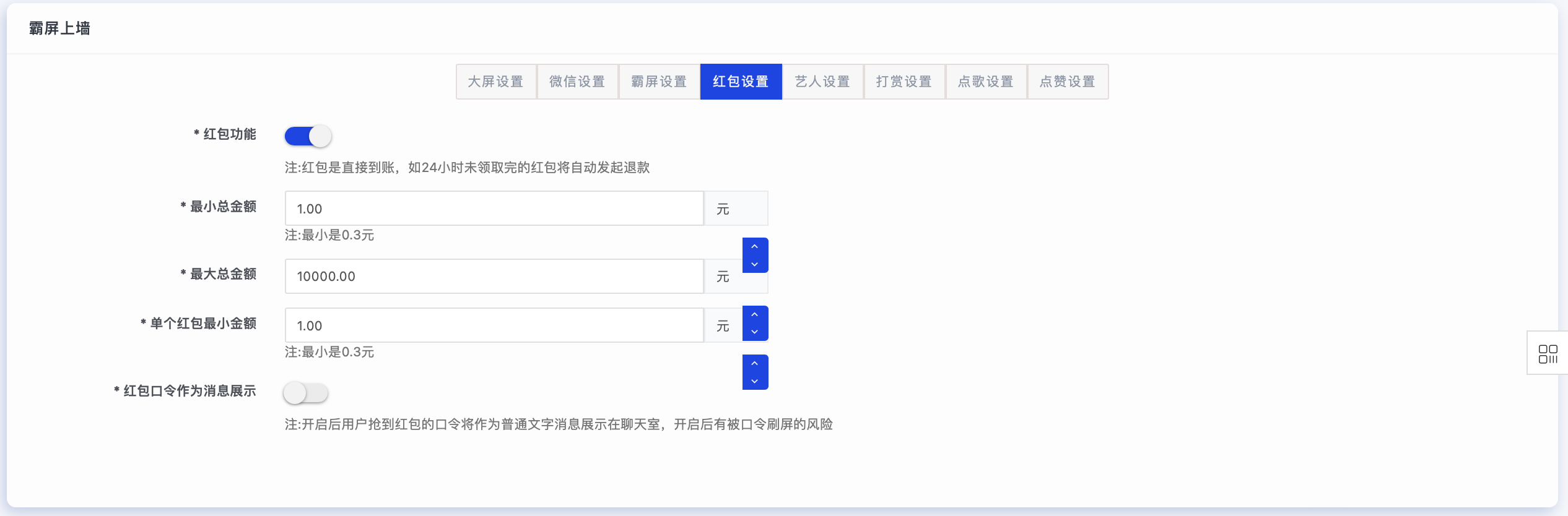The image size is (1568, 516).
Task: Open the 点赞设置 tab
Action: [1068, 82]
